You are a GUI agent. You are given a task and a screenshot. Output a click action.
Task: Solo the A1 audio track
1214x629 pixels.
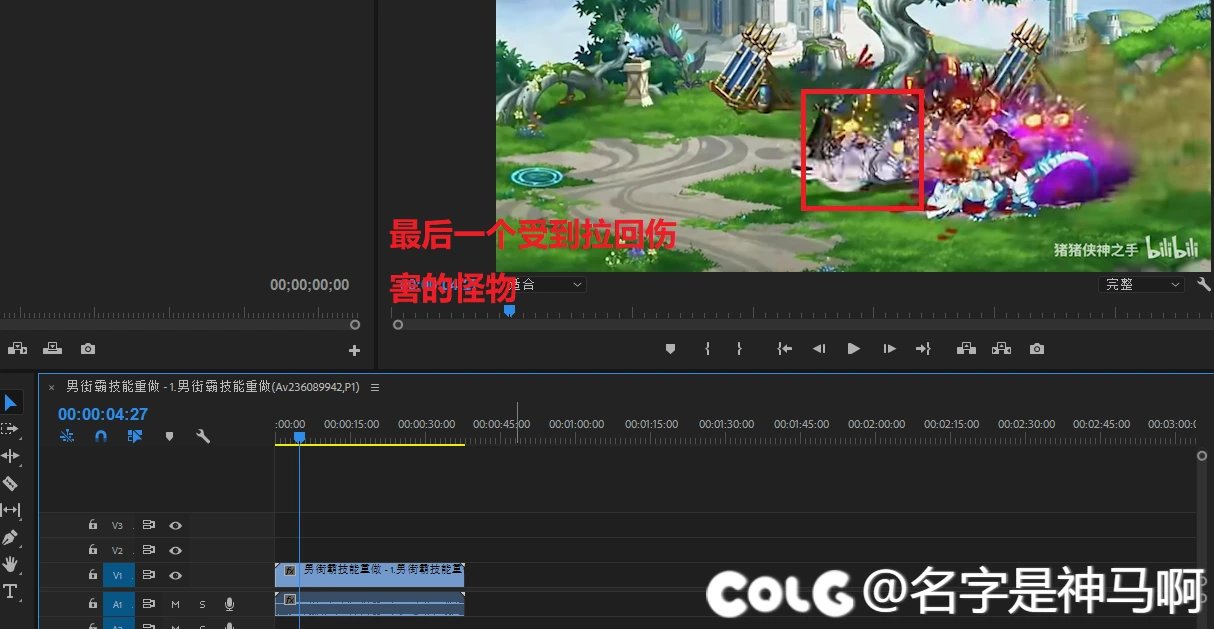coord(202,604)
